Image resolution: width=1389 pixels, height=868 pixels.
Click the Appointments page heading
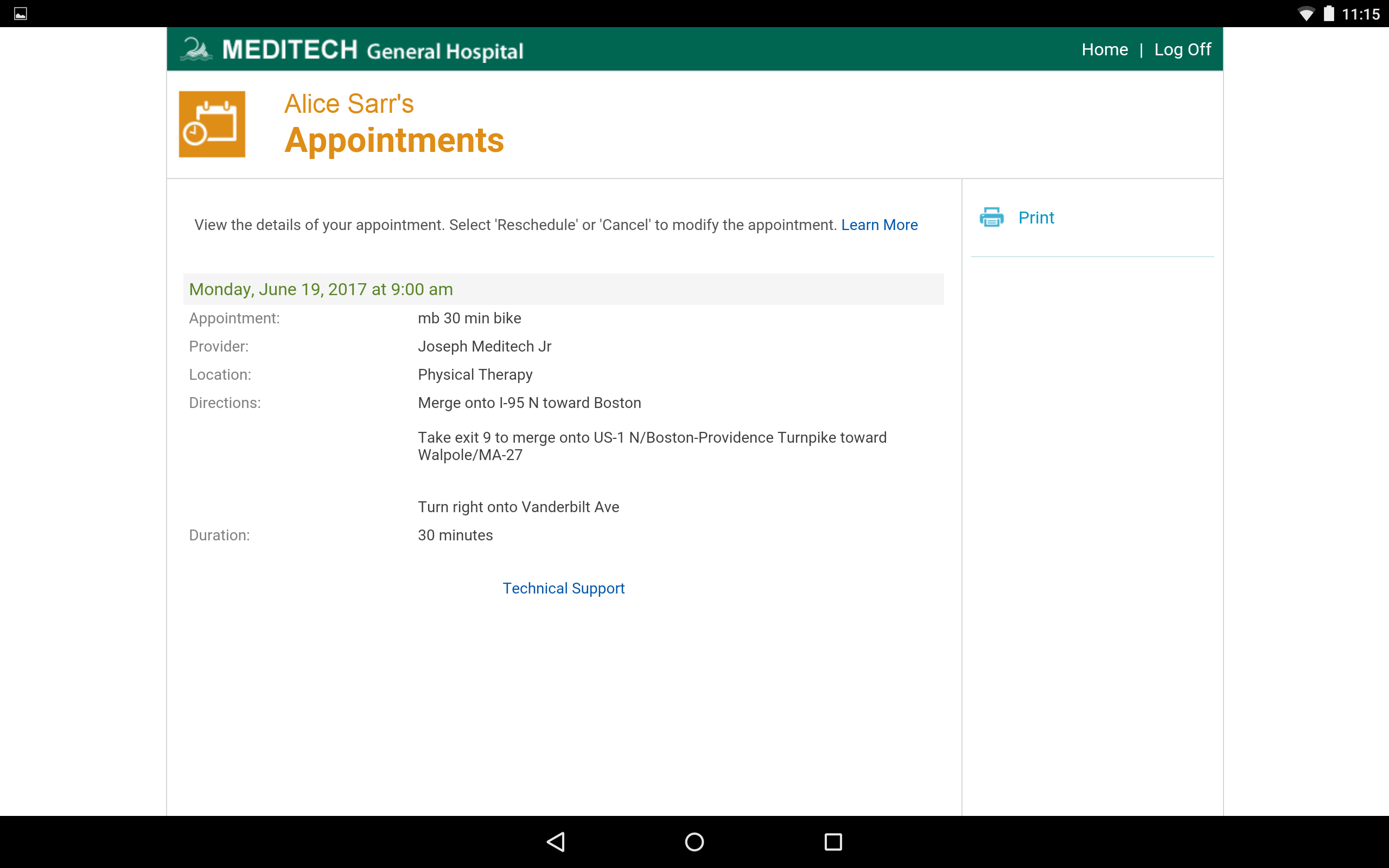point(394,140)
